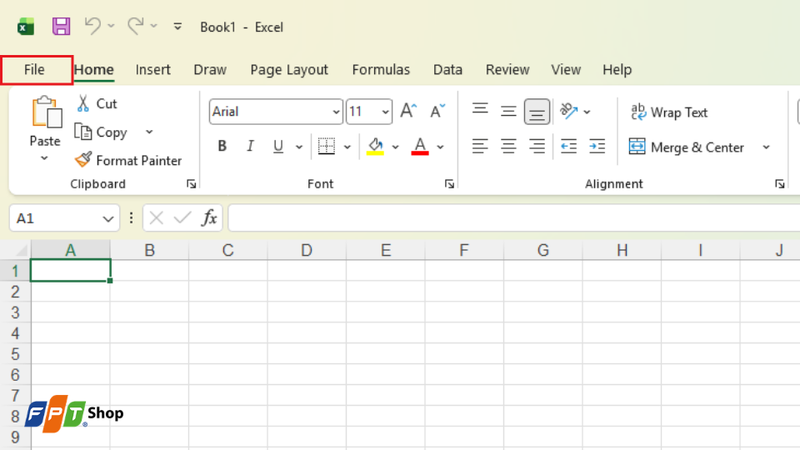Apply red font color
Viewport: 800px width, 450px height.
point(420,146)
